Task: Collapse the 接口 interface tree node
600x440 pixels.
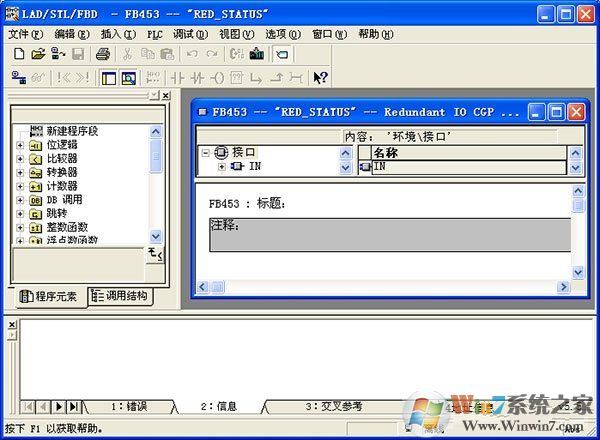Action: [x=205, y=153]
